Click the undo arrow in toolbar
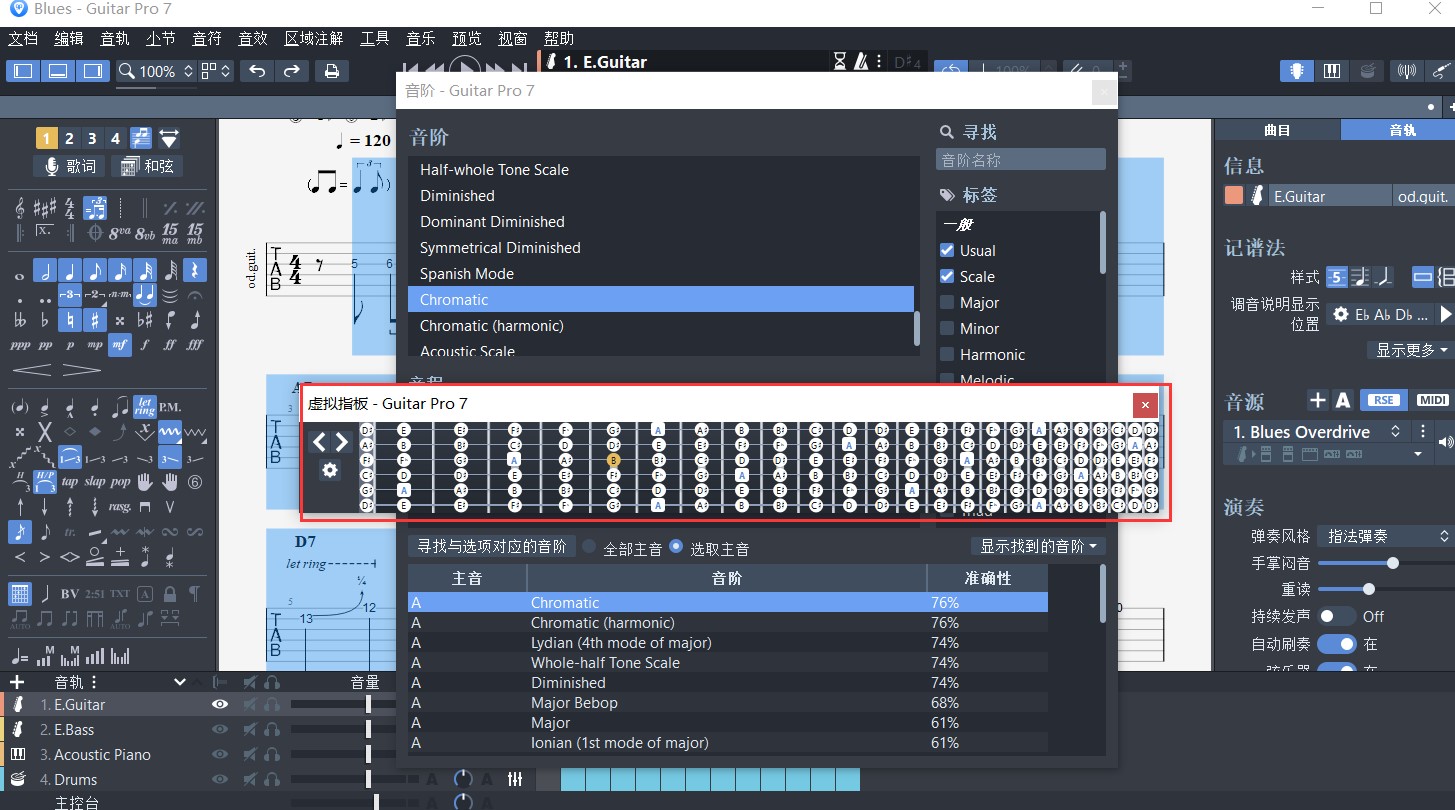1455x810 pixels. click(x=257, y=71)
